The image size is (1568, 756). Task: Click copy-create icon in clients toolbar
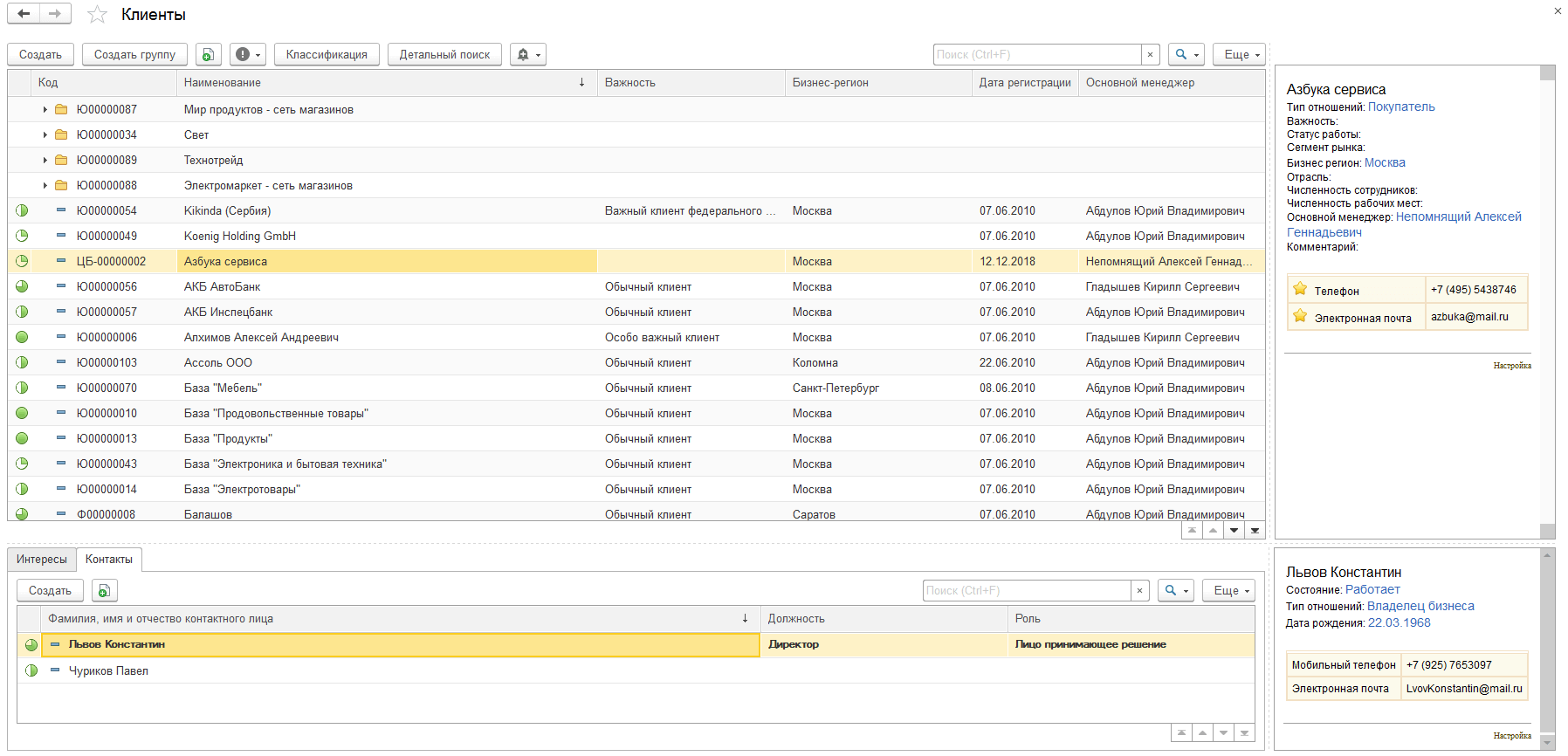click(x=208, y=55)
